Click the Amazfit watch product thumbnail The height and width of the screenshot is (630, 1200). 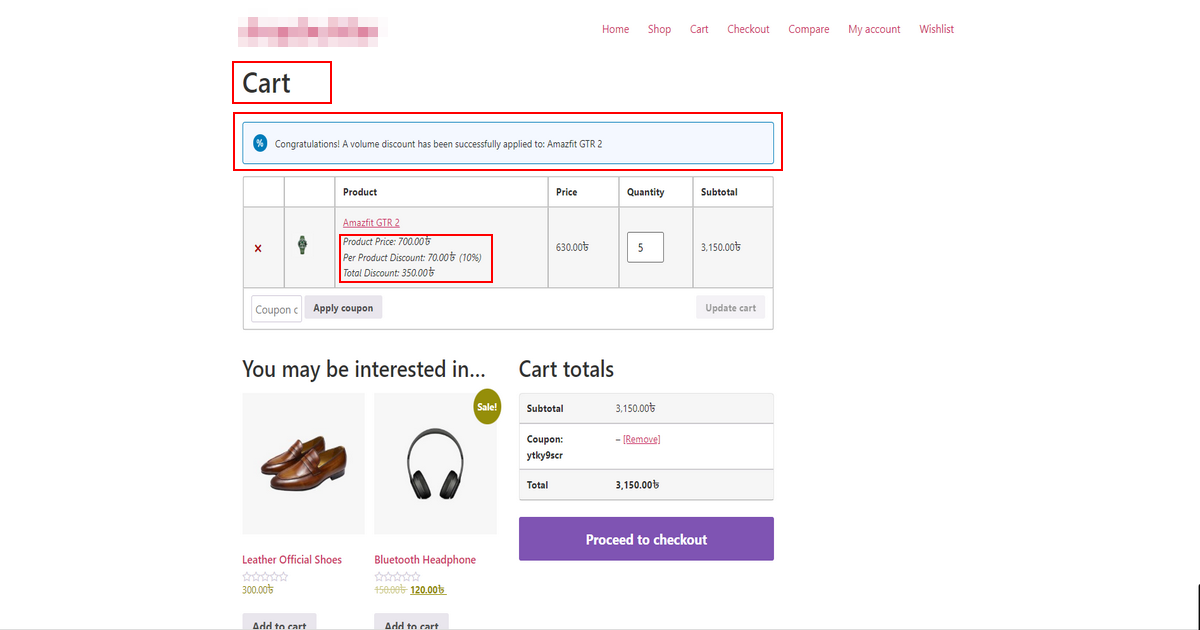(x=302, y=245)
